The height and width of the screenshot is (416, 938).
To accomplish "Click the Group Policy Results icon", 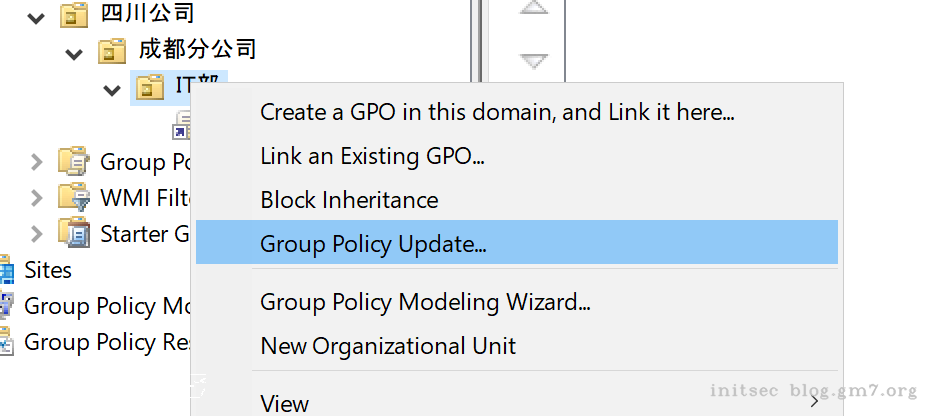I will [7, 341].
